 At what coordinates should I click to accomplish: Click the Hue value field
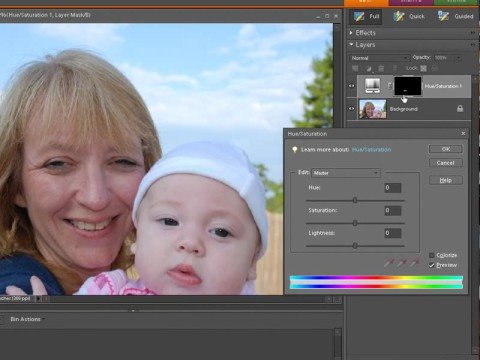[x=393, y=188]
